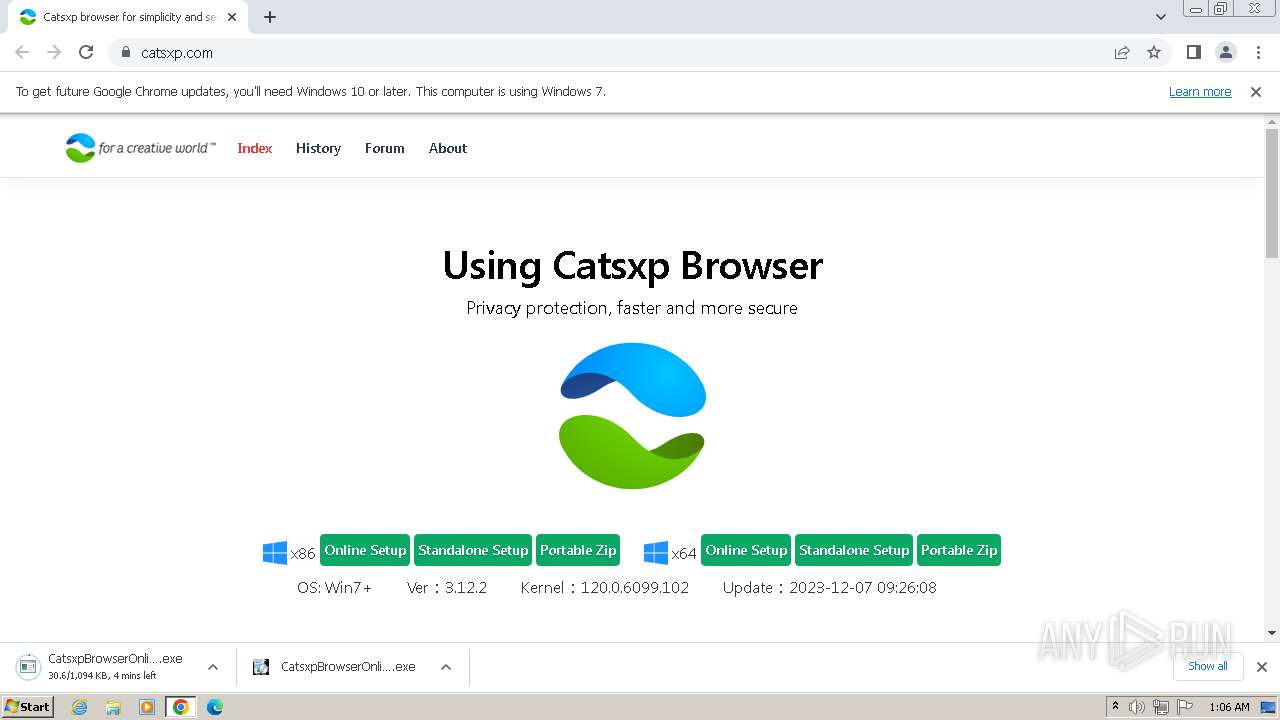Click Show all downloads
Image resolution: width=1280 pixels, height=720 pixels.
tap(1207, 666)
